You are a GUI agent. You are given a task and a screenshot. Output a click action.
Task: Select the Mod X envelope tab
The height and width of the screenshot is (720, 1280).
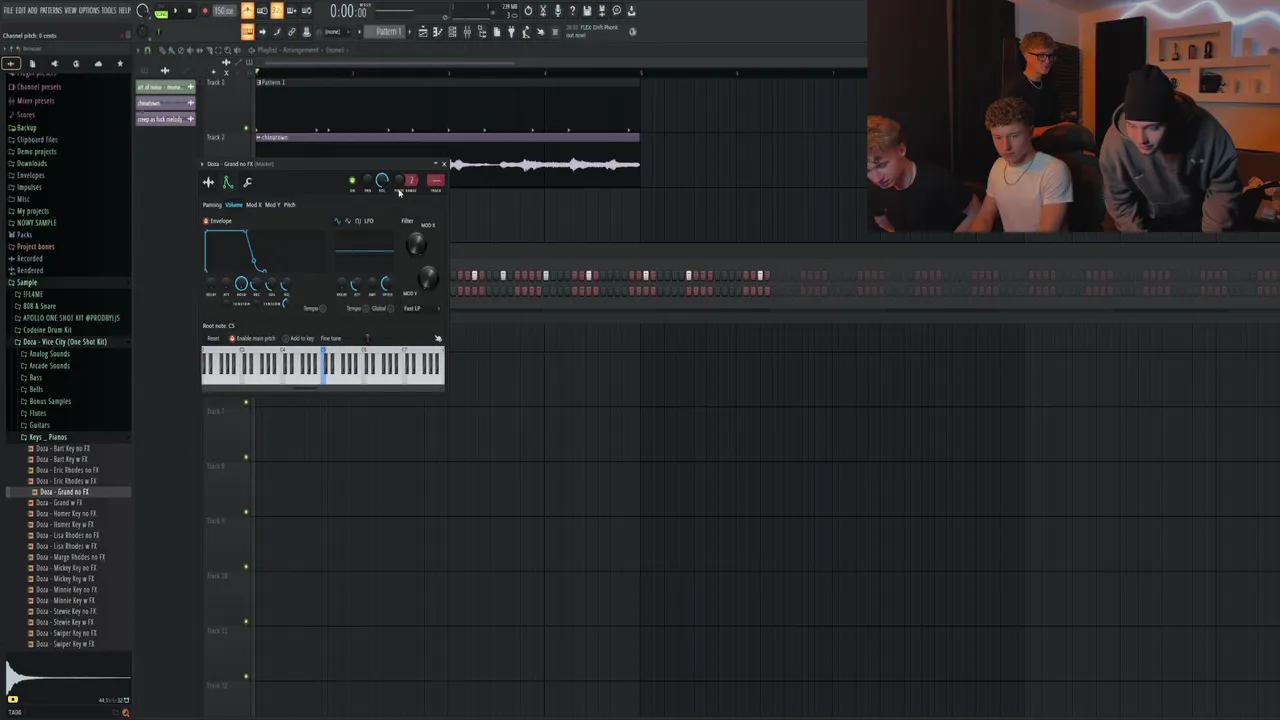coord(254,205)
